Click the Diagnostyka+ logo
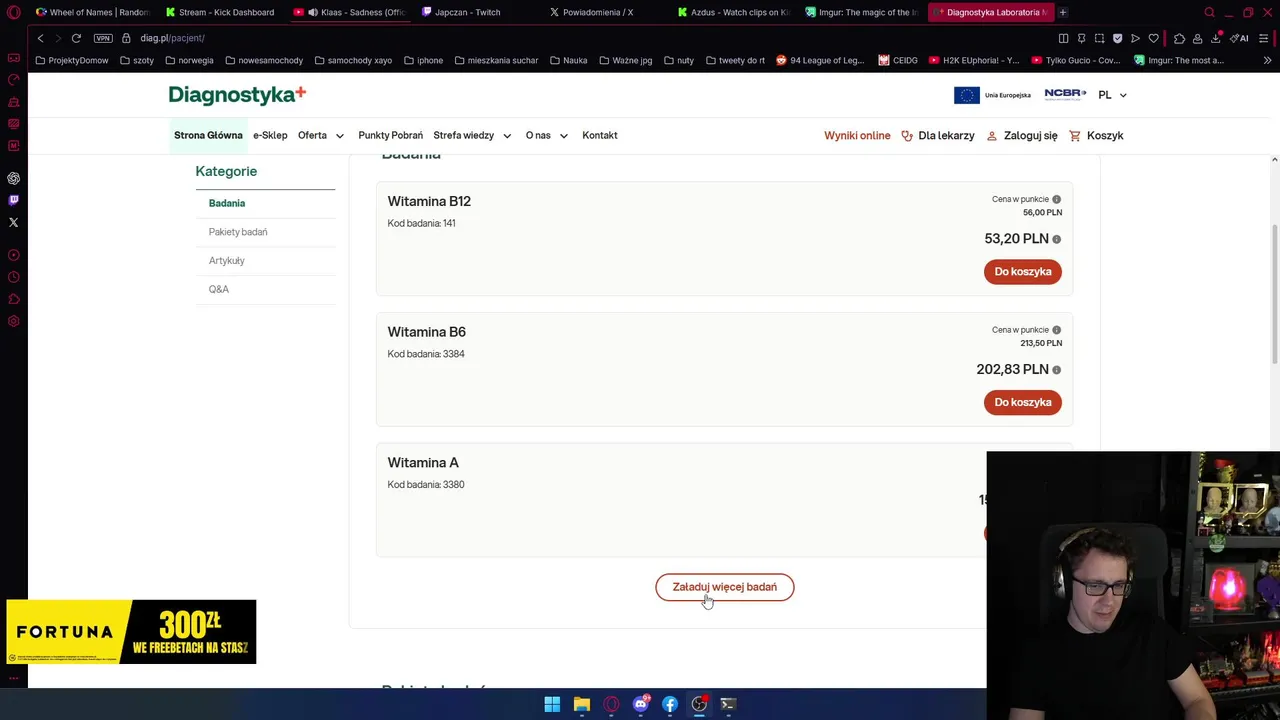The image size is (1280, 720). [237, 95]
